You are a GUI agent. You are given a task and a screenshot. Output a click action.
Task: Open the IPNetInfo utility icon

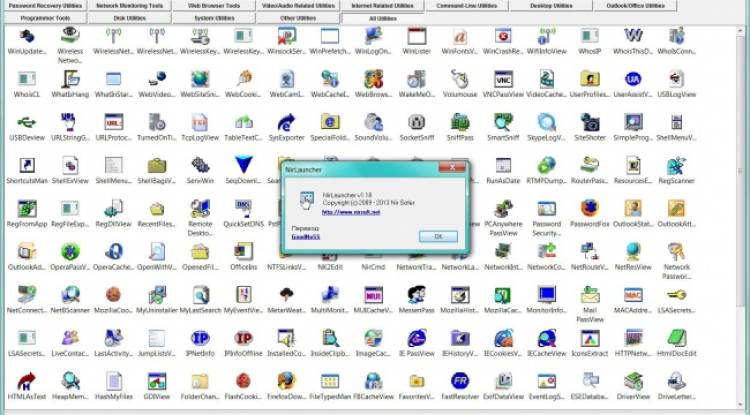point(200,339)
